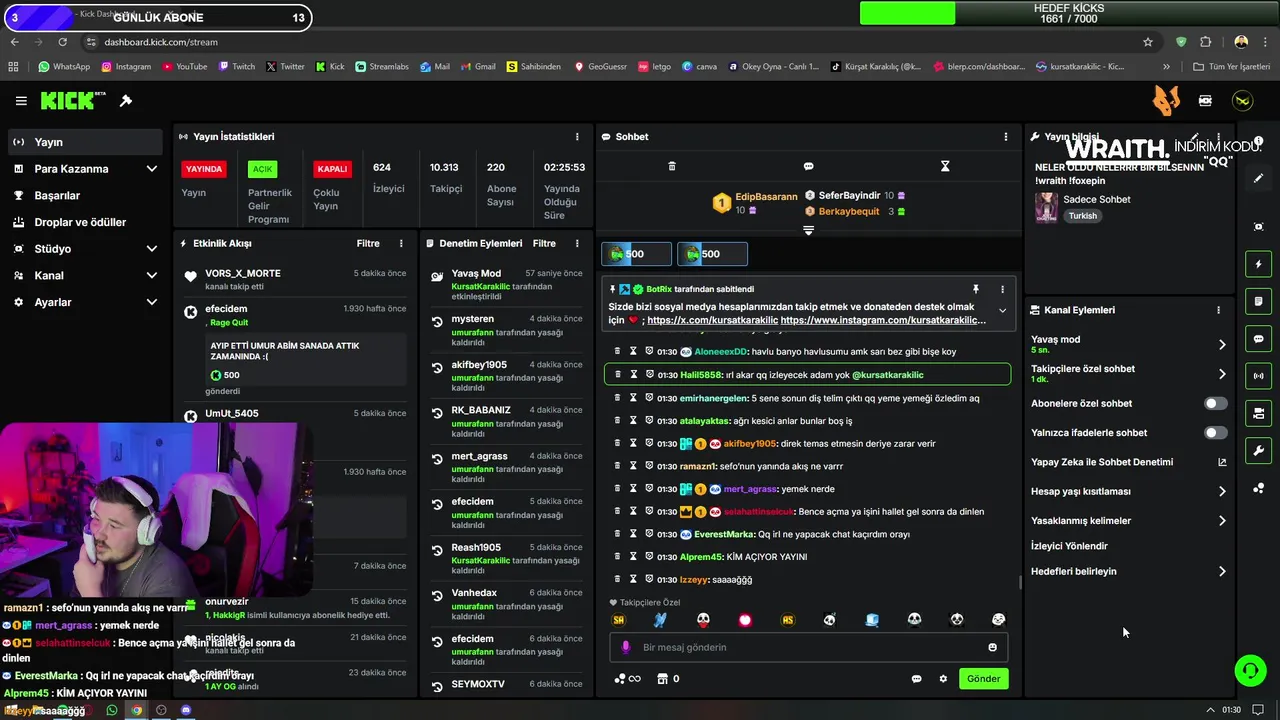The height and width of the screenshot is (720, 1280).
Task: Open the instagram.com link in pinned message
Action: pos(883,320)
